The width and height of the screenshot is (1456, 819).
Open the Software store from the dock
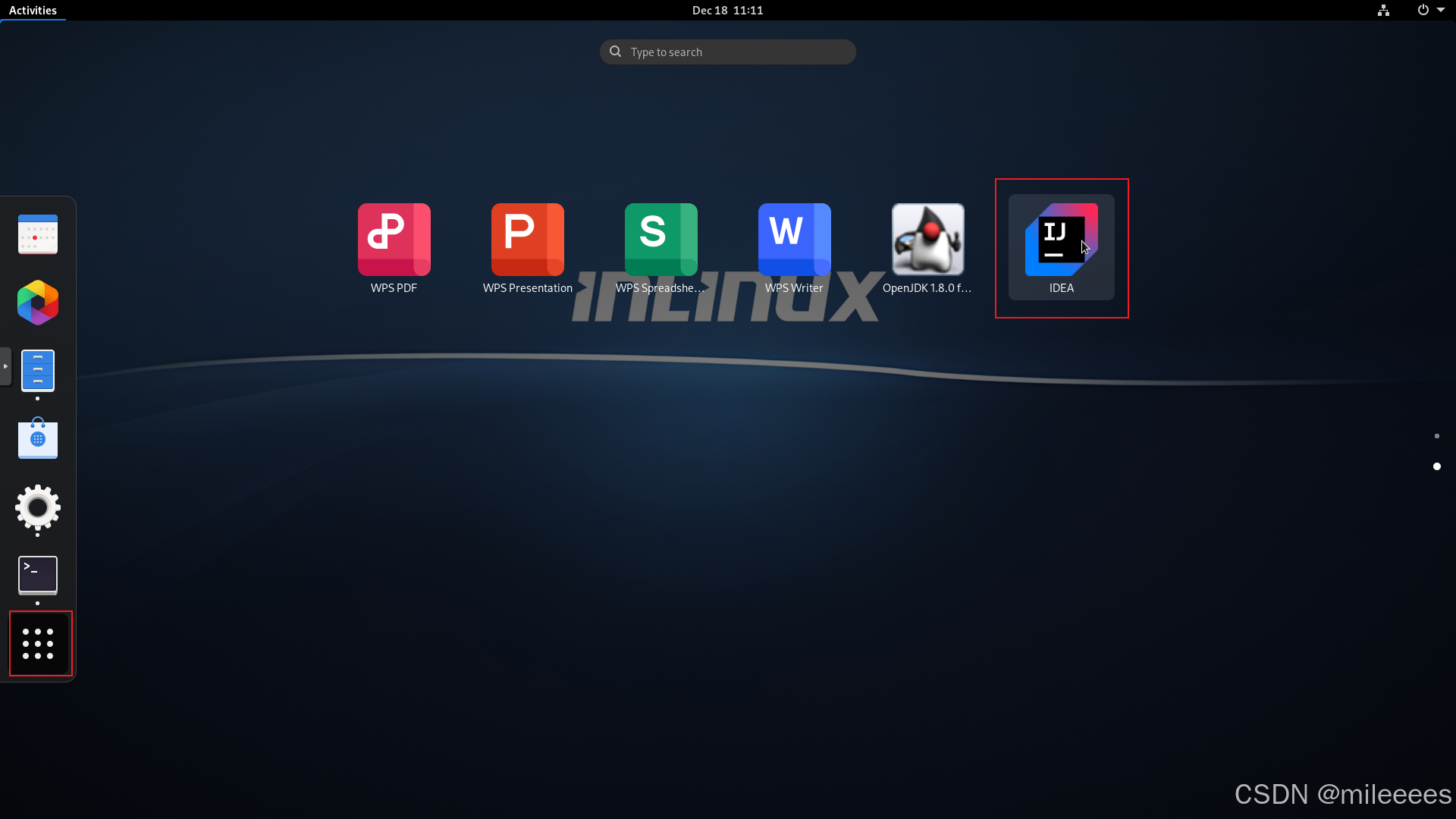(x=37, y=439)
